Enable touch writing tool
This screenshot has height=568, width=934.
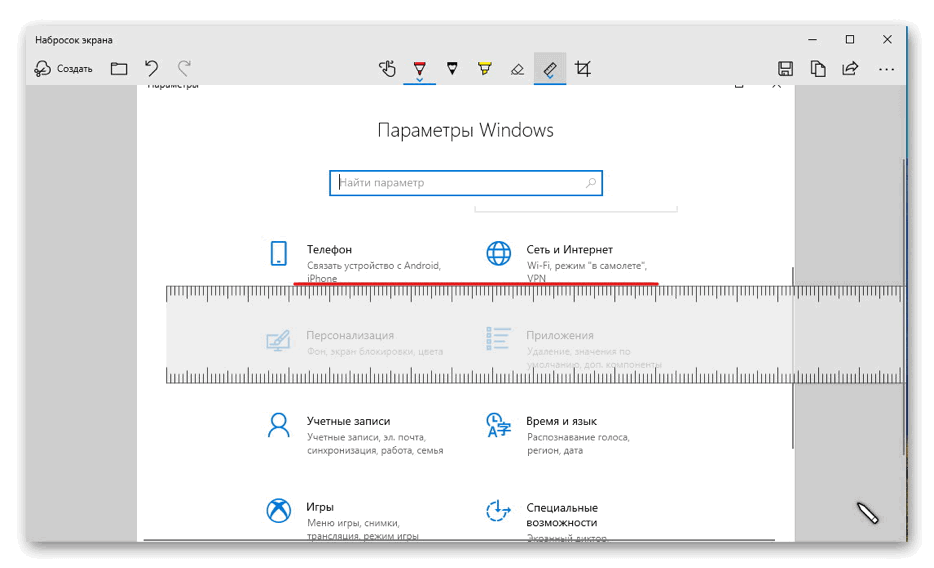(387, 69)
